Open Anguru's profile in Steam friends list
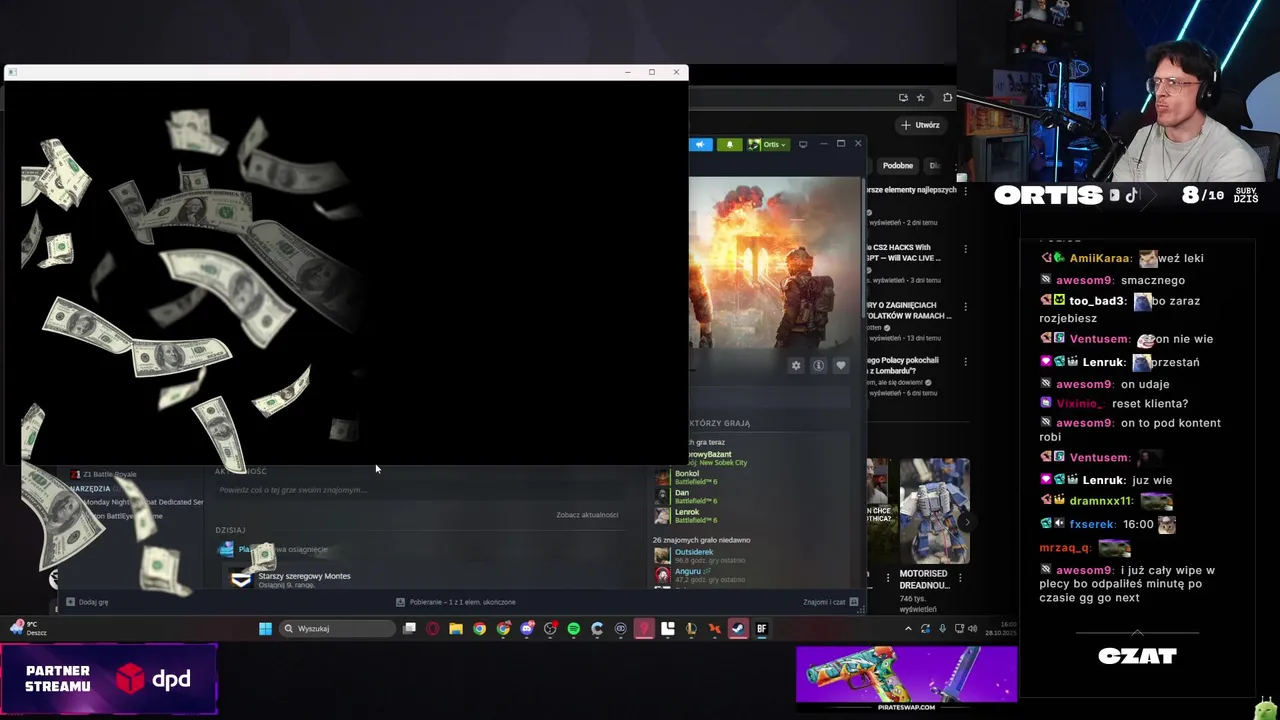Viewport: 1280px width, 720px height. coord(700,575)
